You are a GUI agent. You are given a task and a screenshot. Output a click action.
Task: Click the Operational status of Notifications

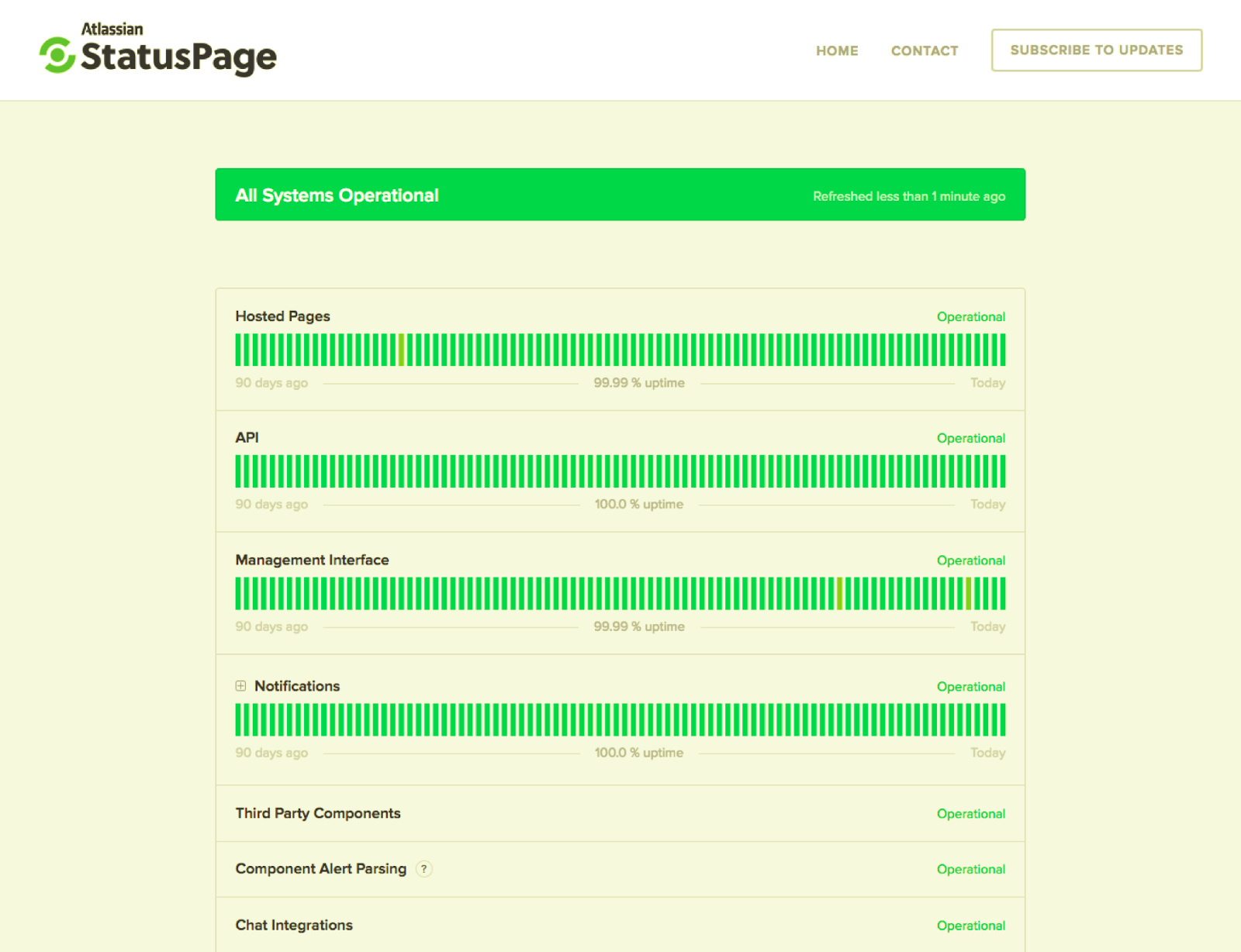pos(970,687)
